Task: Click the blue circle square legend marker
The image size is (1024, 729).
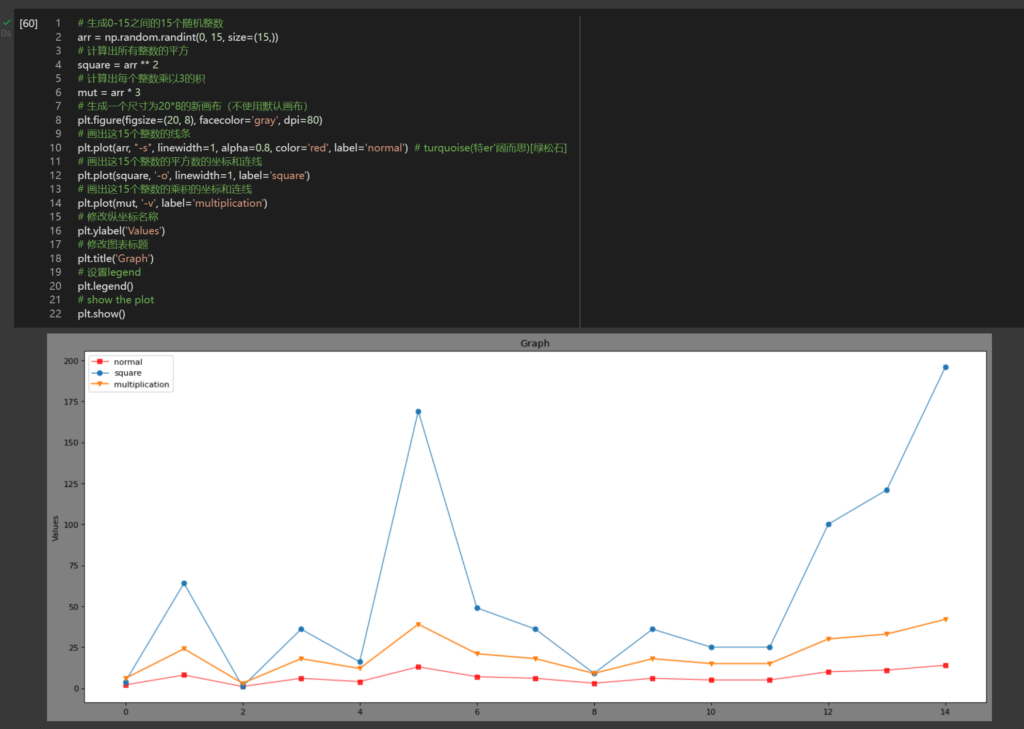Action: click(x=100, y=373)
